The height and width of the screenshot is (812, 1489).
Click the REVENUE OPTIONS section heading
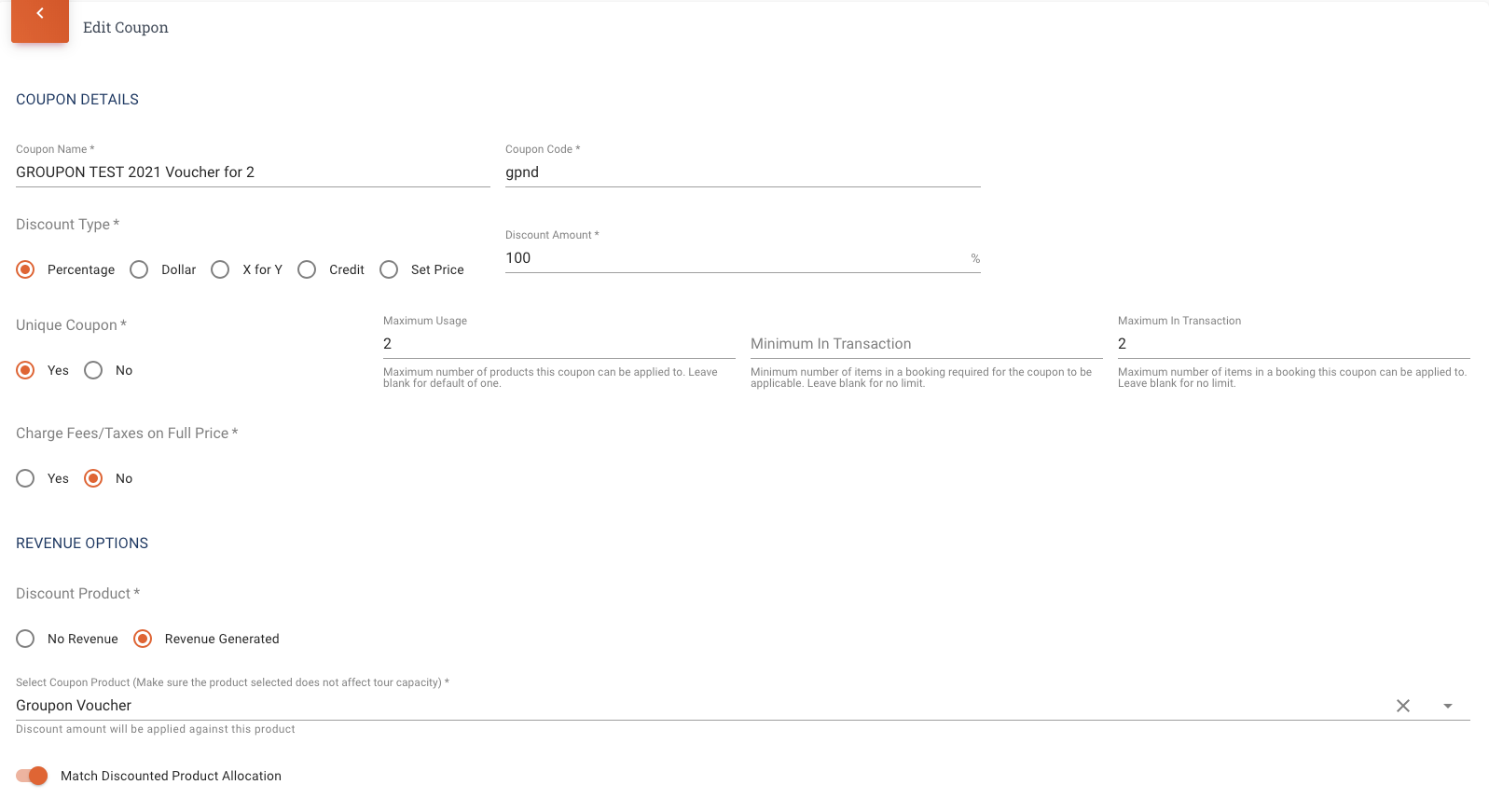click(x=82, y=544)
